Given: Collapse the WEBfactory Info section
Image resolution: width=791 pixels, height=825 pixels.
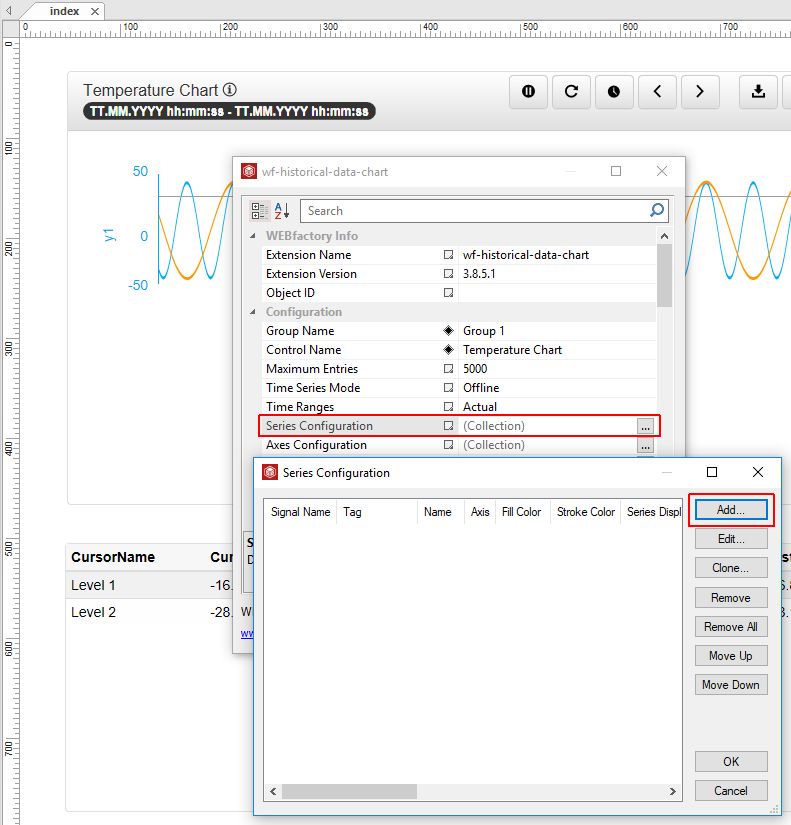Looking at the screenshot, I should click(253, 236).
